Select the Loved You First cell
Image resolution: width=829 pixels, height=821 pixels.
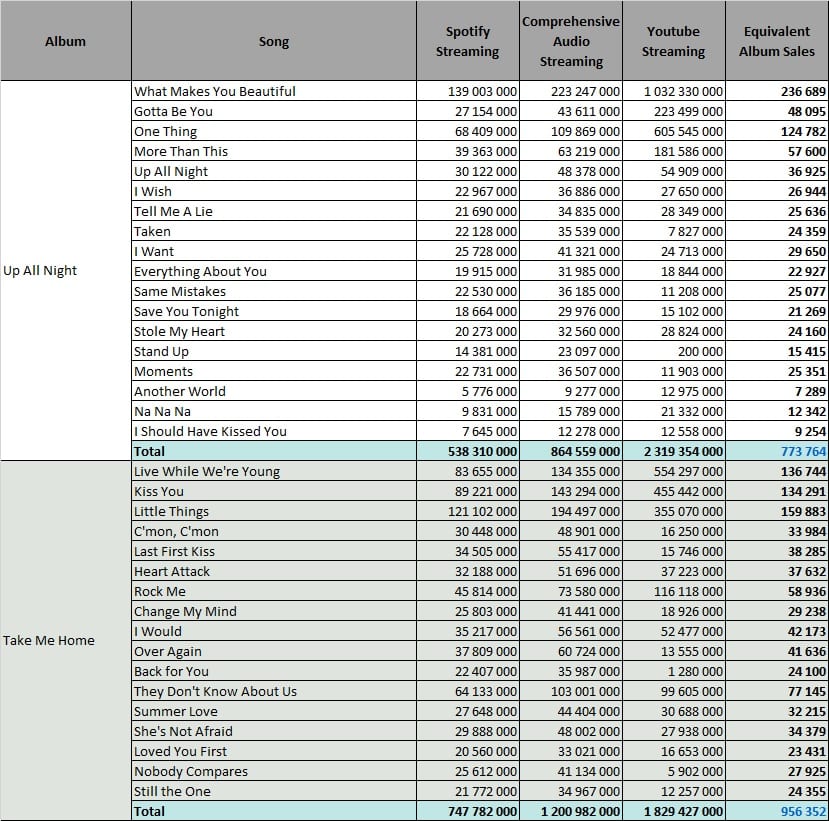coord(274,752)
